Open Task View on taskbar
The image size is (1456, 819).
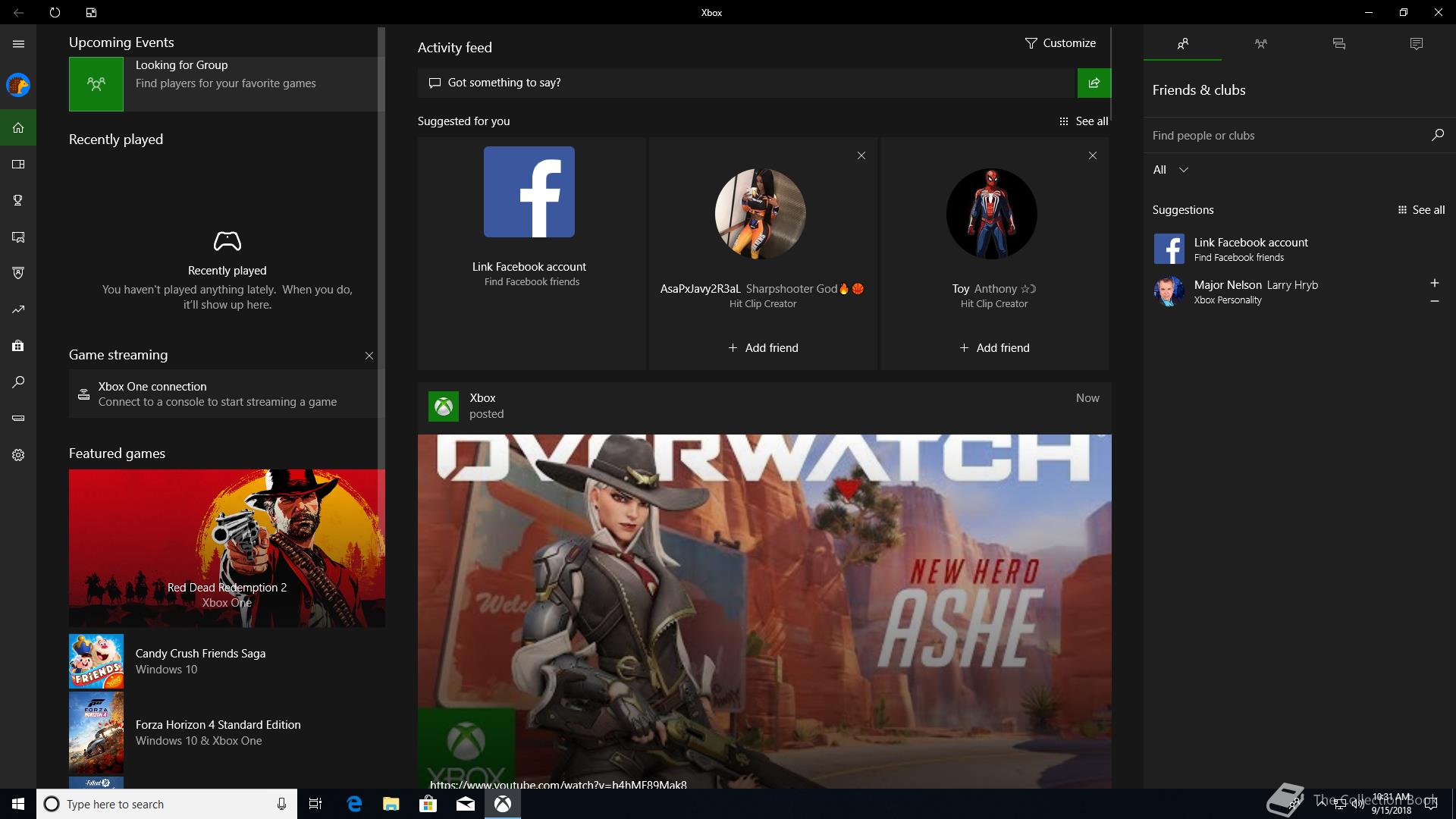tap(315, 804)
